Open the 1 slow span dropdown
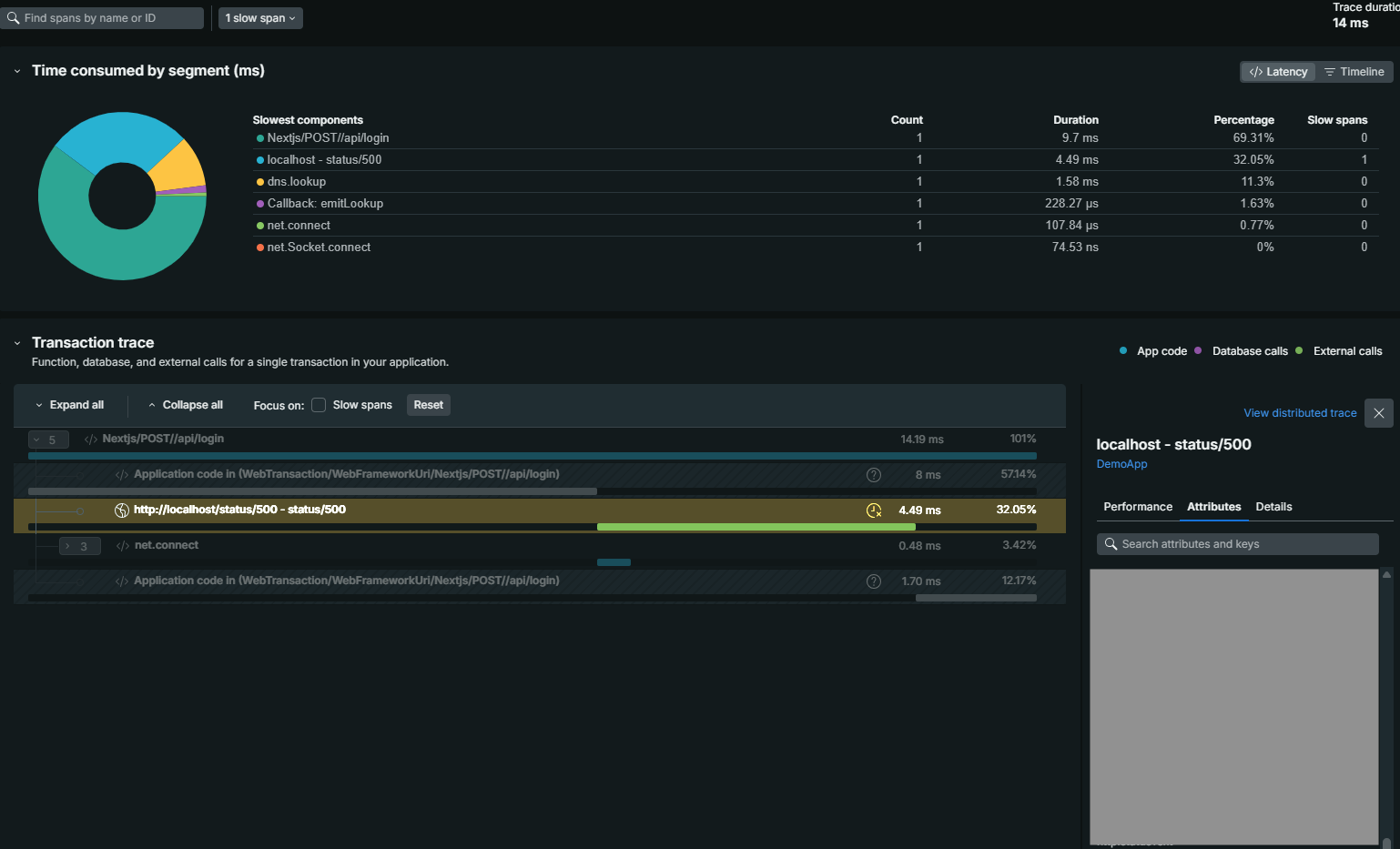The height and width of the screenshot is (849, 1400). tap(260, 18)
